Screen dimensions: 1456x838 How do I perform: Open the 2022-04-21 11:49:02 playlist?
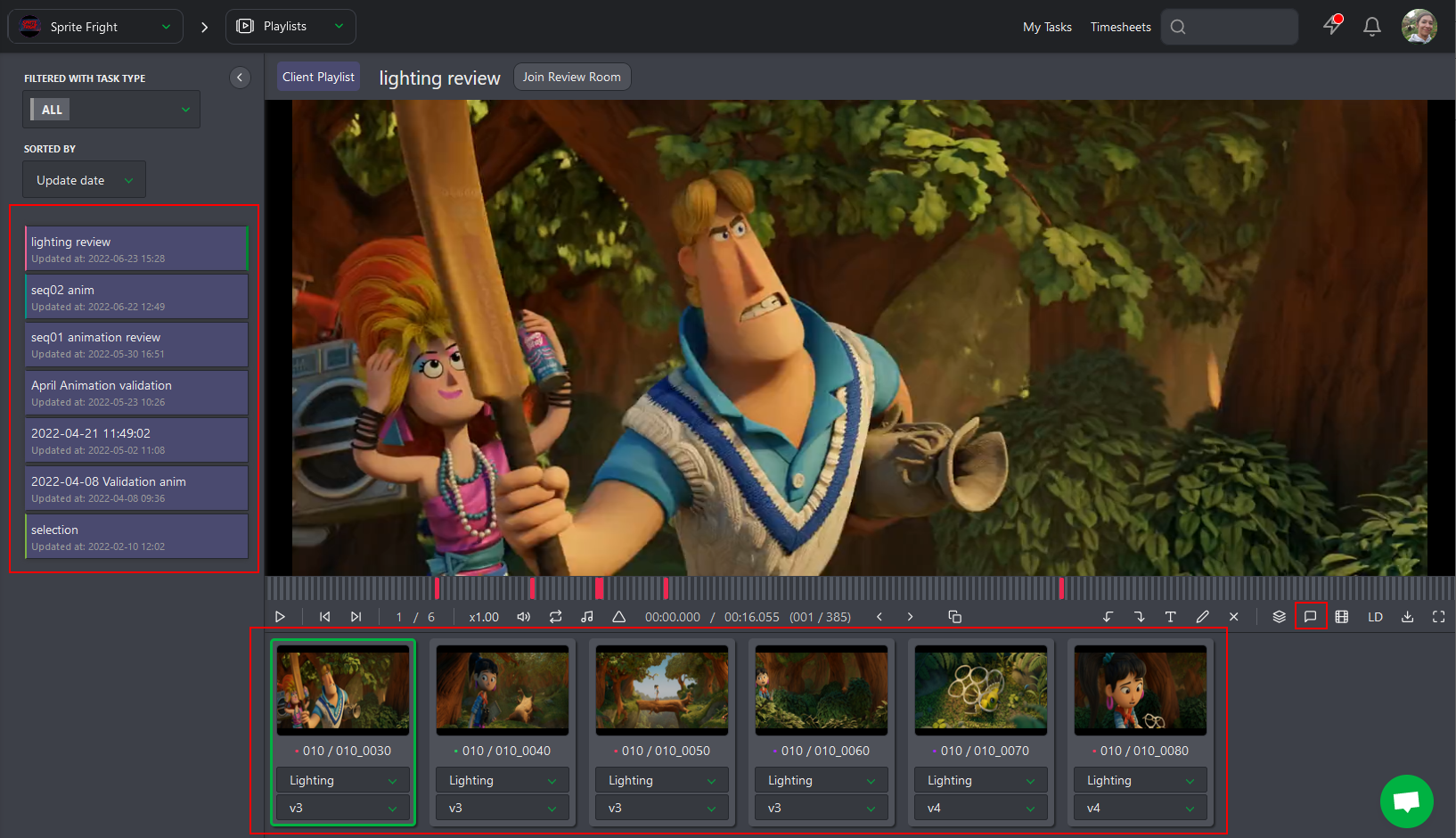[136, 440]
